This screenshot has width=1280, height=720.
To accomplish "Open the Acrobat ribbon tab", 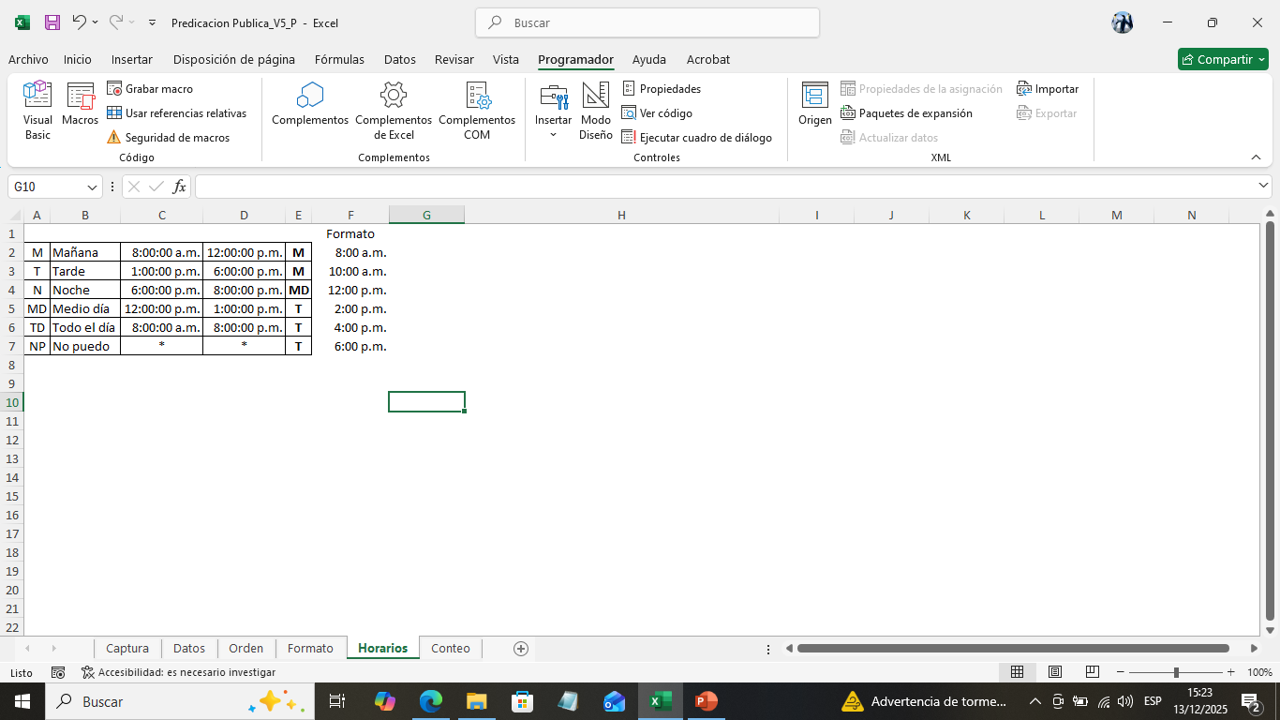I will click(708, 59).
